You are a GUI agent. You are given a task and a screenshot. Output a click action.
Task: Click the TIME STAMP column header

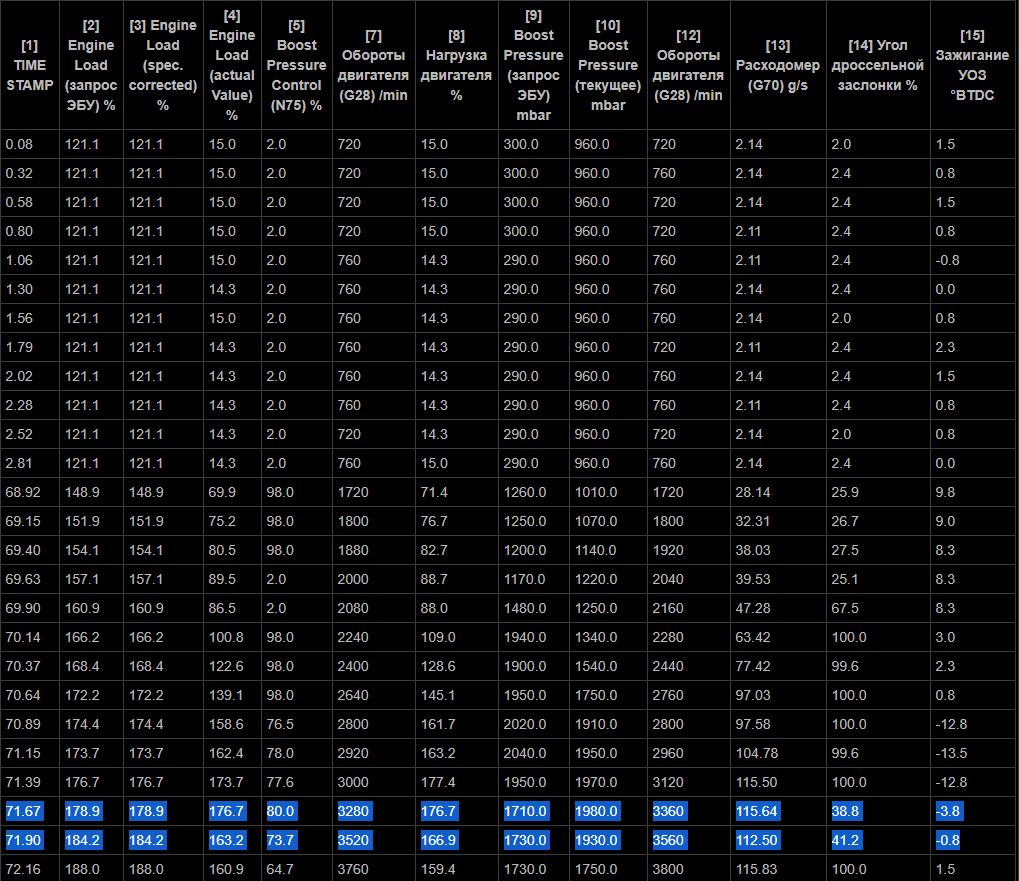point(30,65)
